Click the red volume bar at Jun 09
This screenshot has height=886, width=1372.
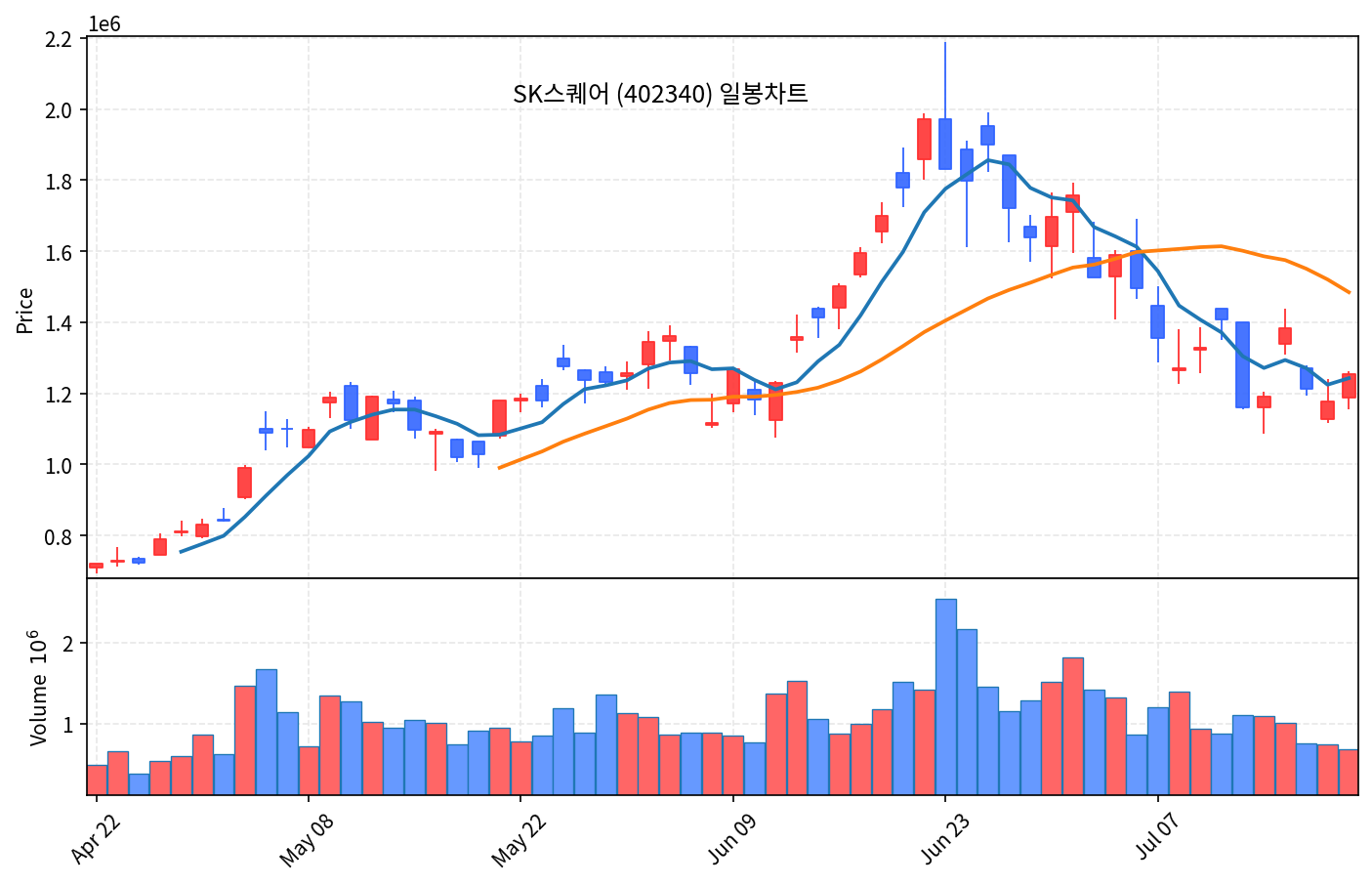[733, 765]
